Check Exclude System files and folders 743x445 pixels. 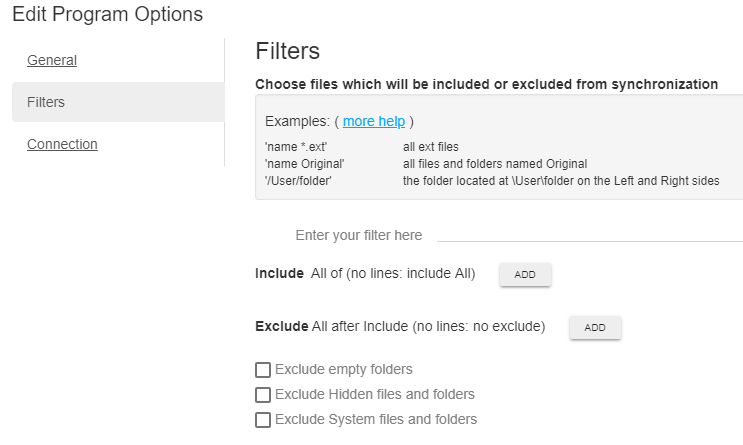tap(263, 420)
